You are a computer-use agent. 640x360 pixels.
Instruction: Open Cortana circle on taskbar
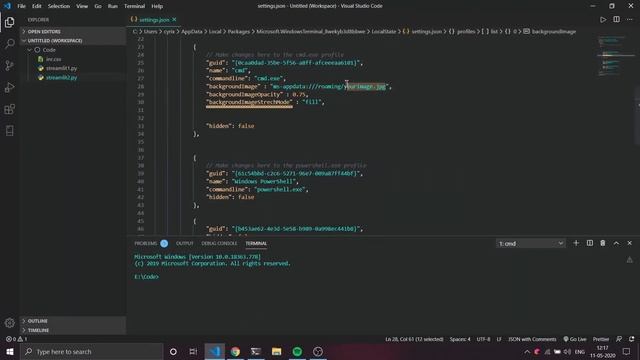pos(173,351)
